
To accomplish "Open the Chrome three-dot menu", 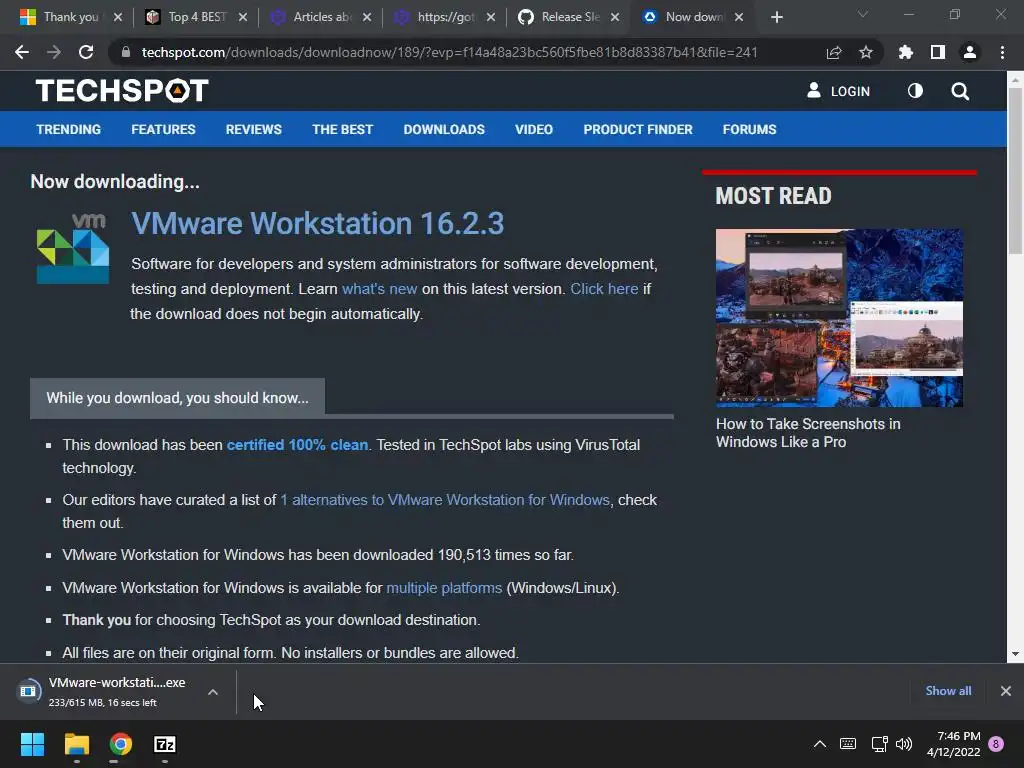I will 1002,52.
